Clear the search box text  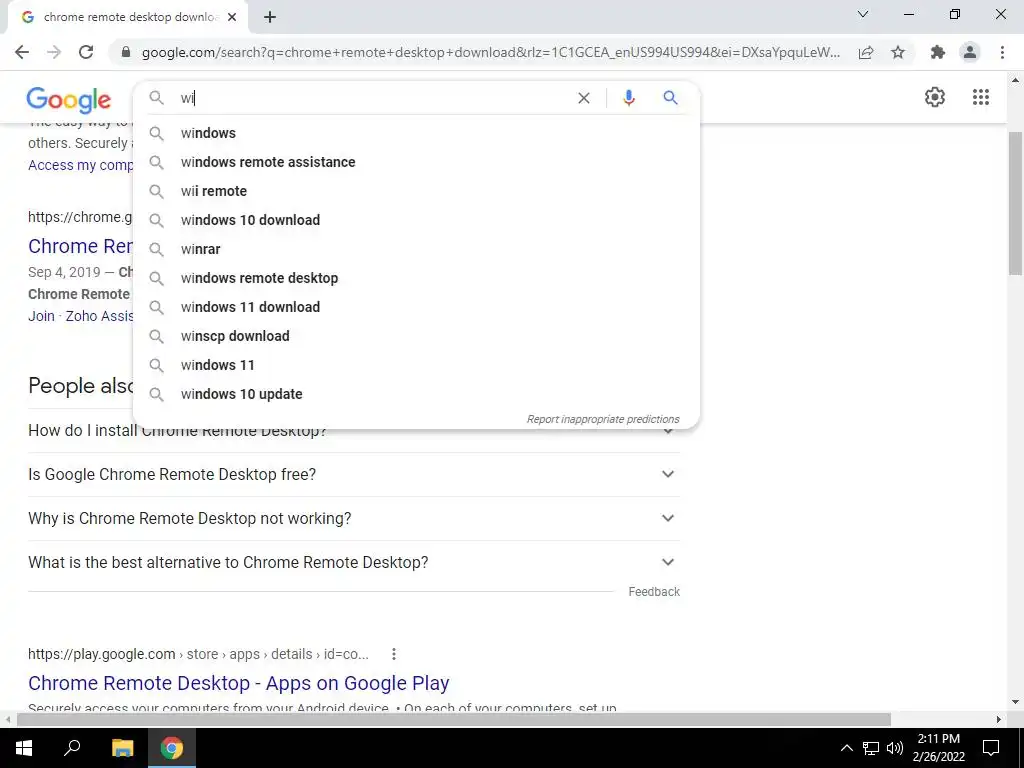584,98
